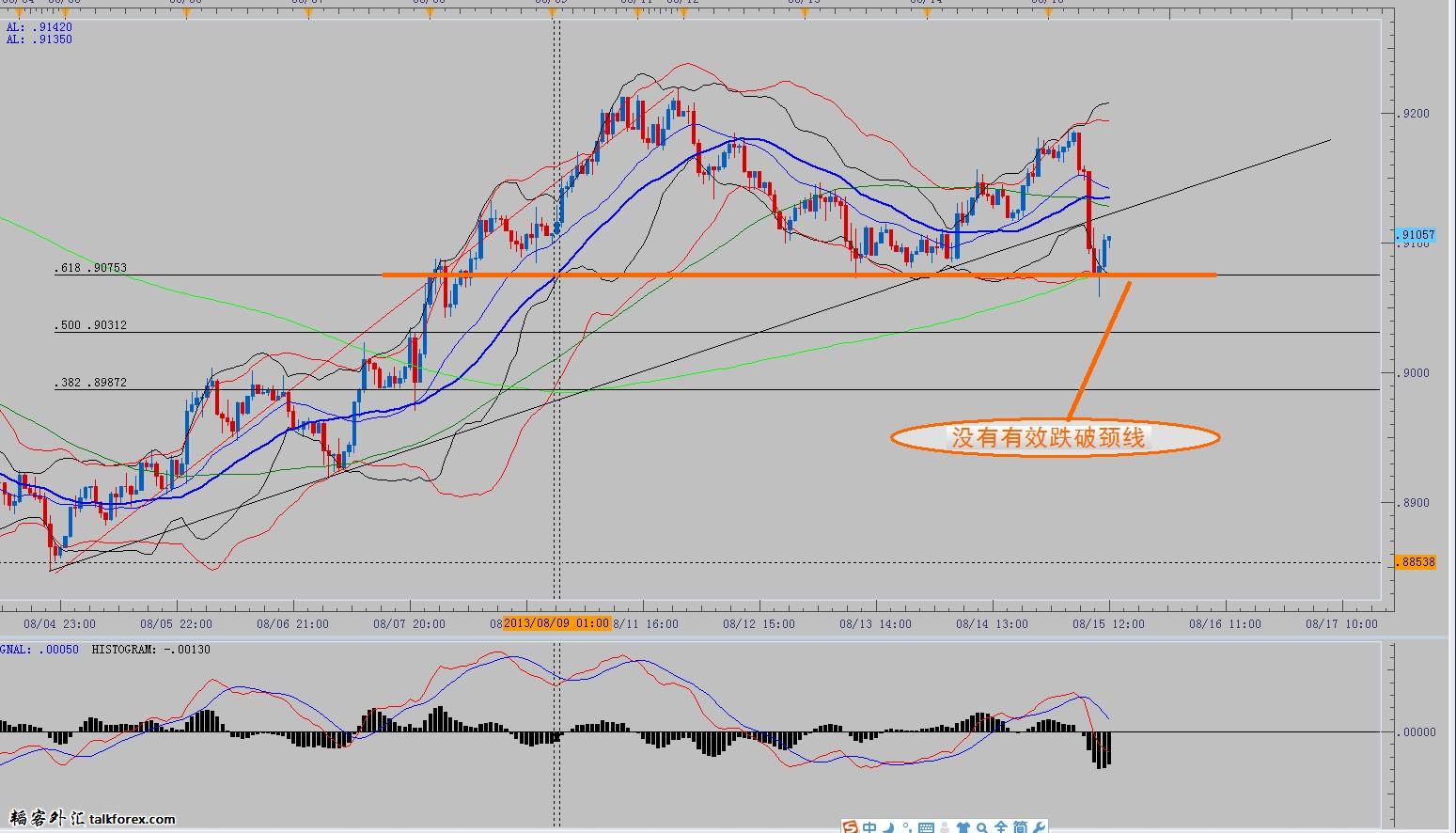Click the current price label .91057
The height and width of the screenshot is (833, 1456).
tap(1415, 234)
